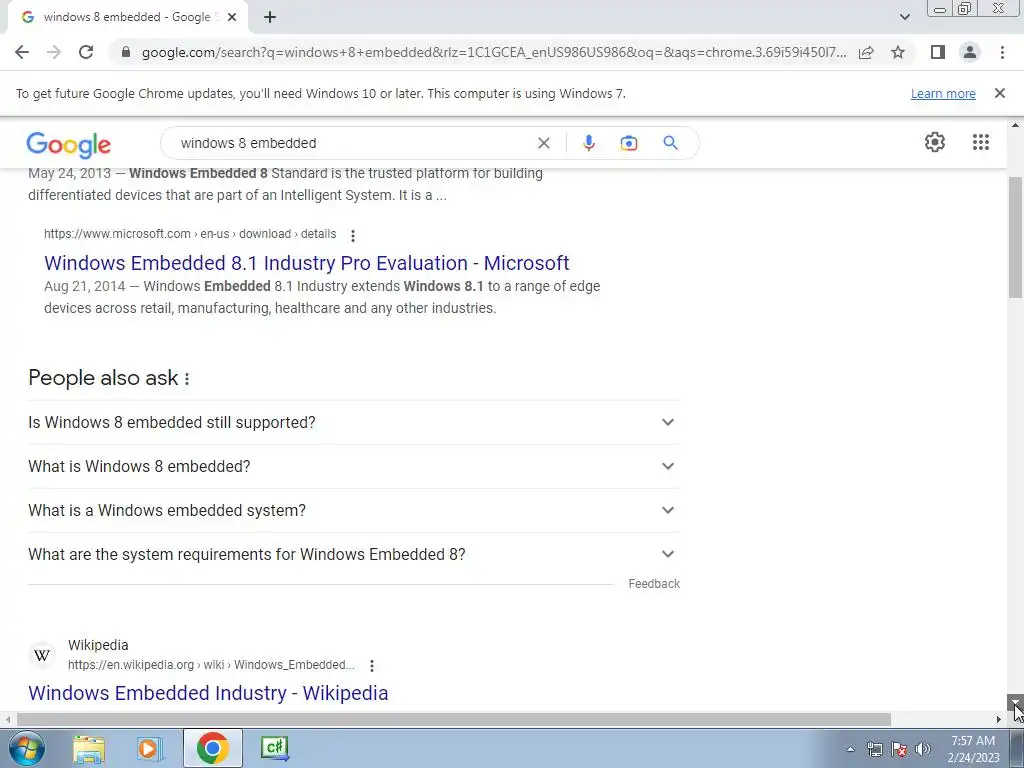The image size is (1024, 768).
Task: Click the Wikipedia favicon of the result
Action: [x=42, y=655]
